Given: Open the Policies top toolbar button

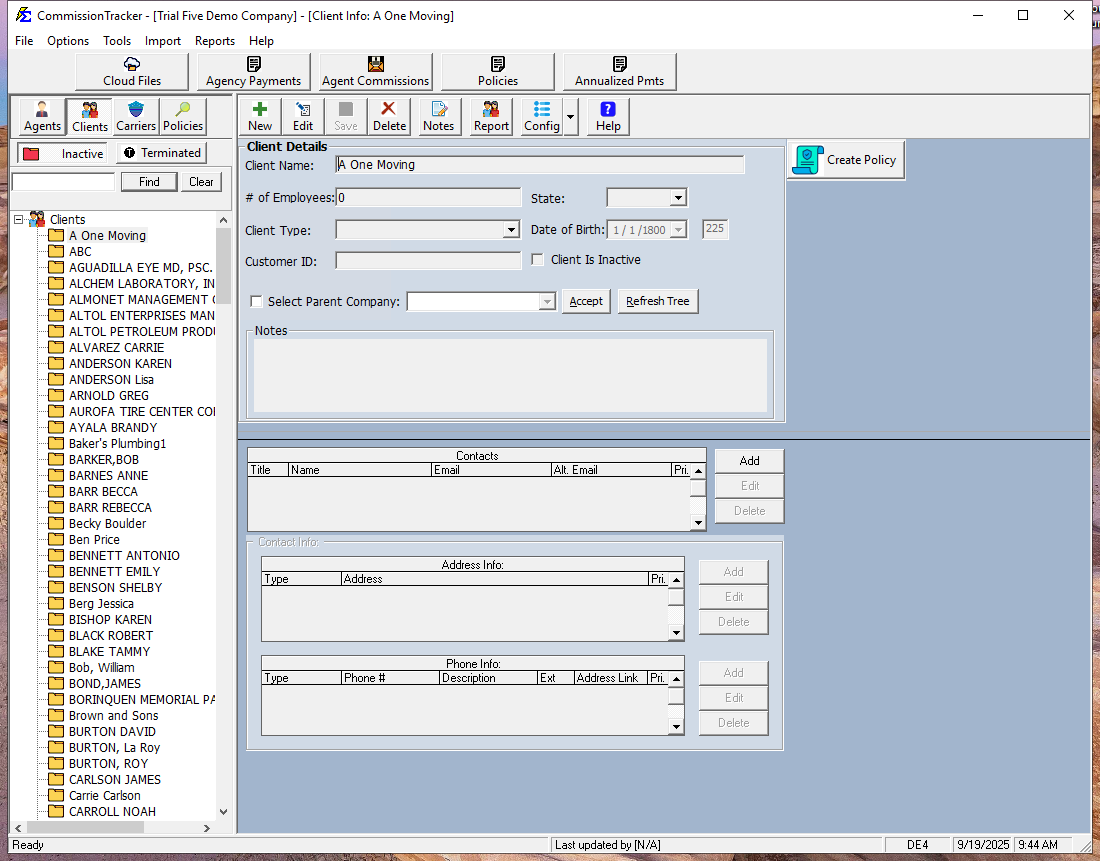Looking at the screenshot, I should [x=497, y=72].
